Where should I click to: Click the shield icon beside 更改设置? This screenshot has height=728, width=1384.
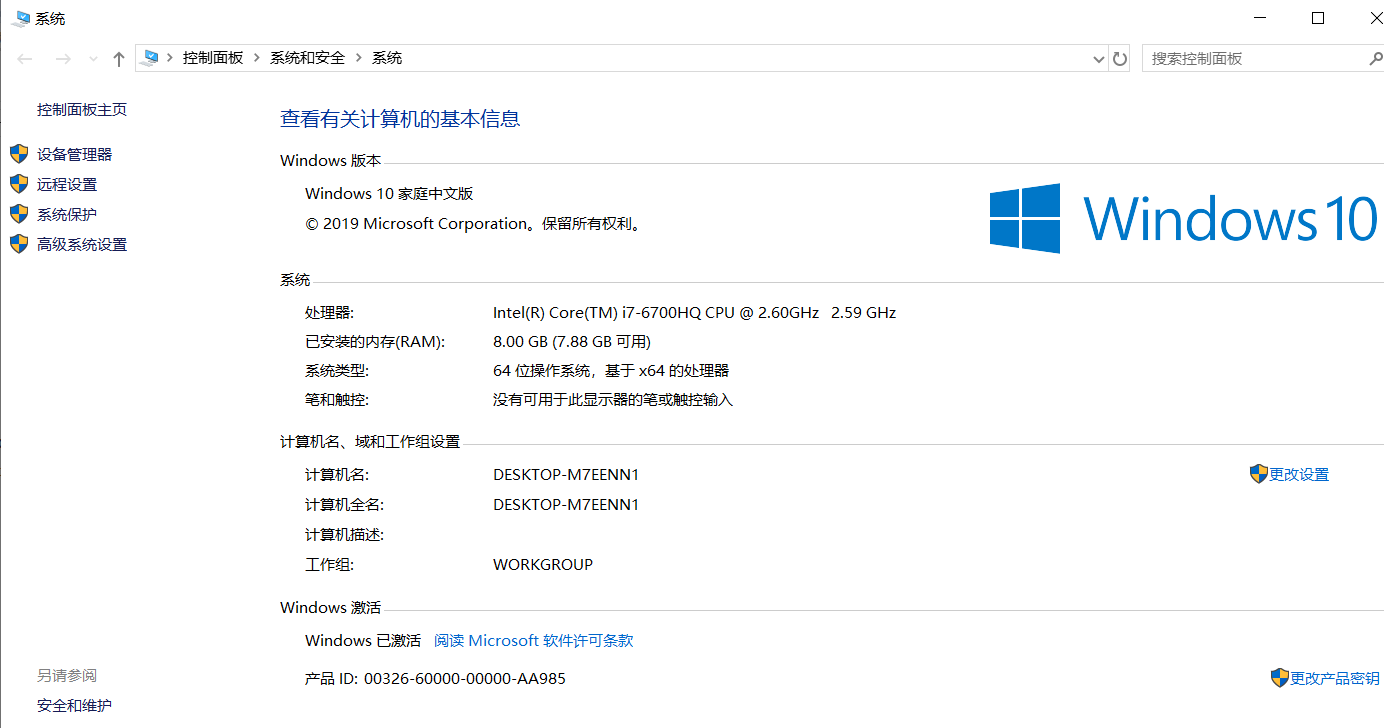click(1259, 474)
